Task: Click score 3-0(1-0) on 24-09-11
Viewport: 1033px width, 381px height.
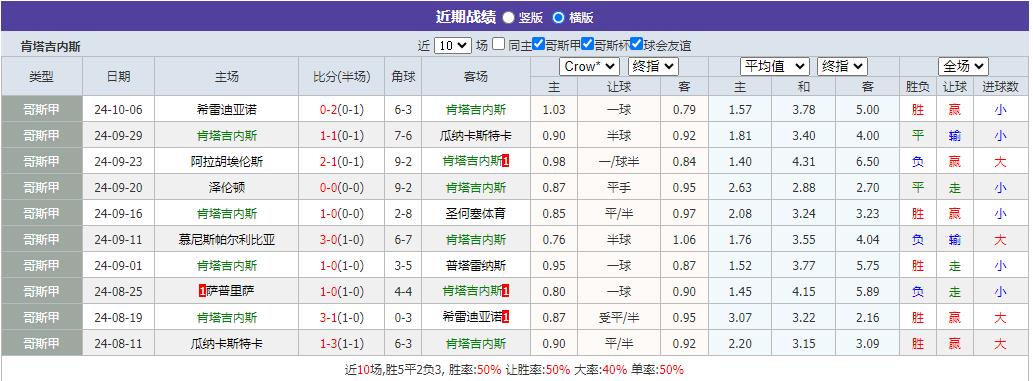Action: [341, 239]
